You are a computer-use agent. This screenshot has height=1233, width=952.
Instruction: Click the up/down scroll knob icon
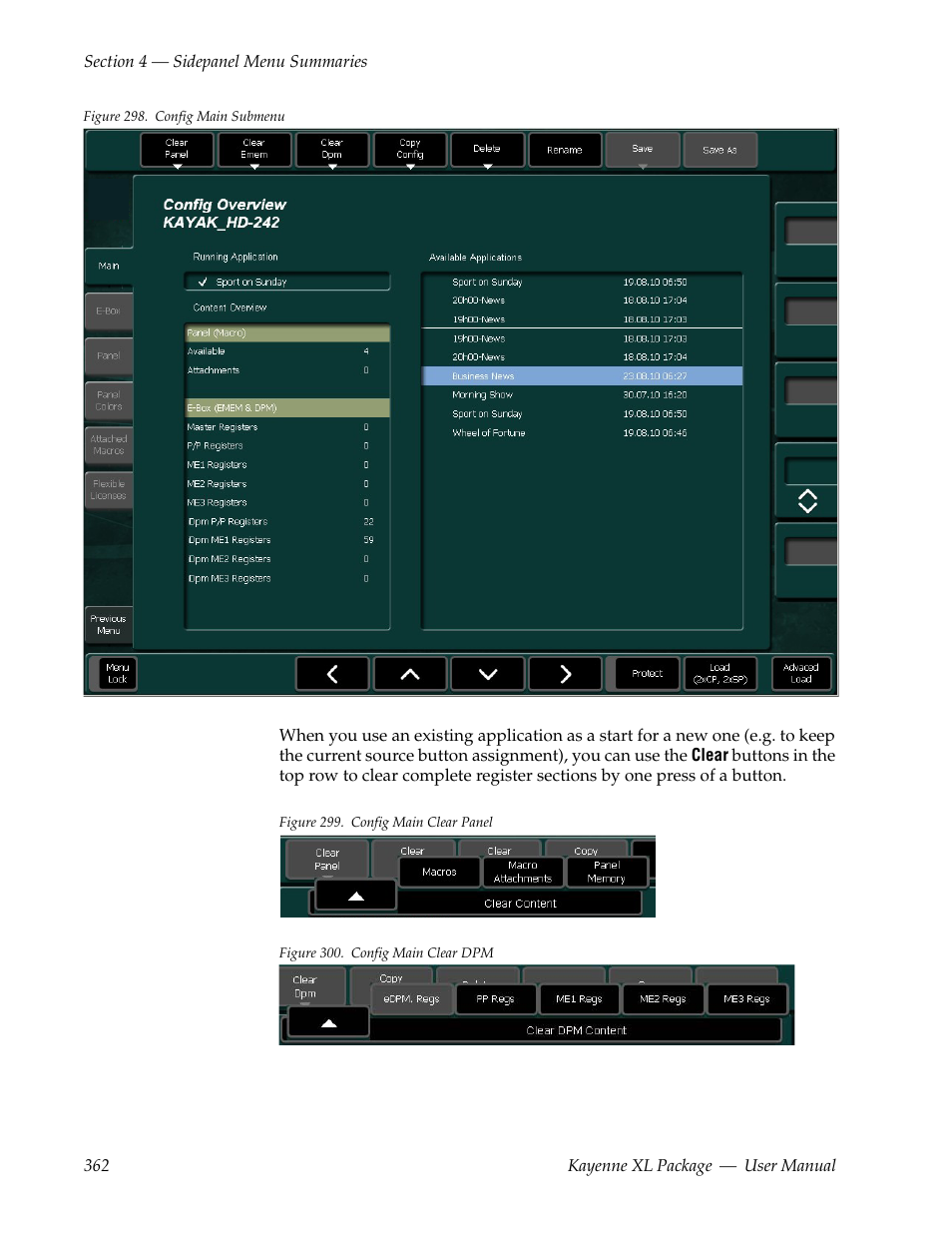coord(807,501)
